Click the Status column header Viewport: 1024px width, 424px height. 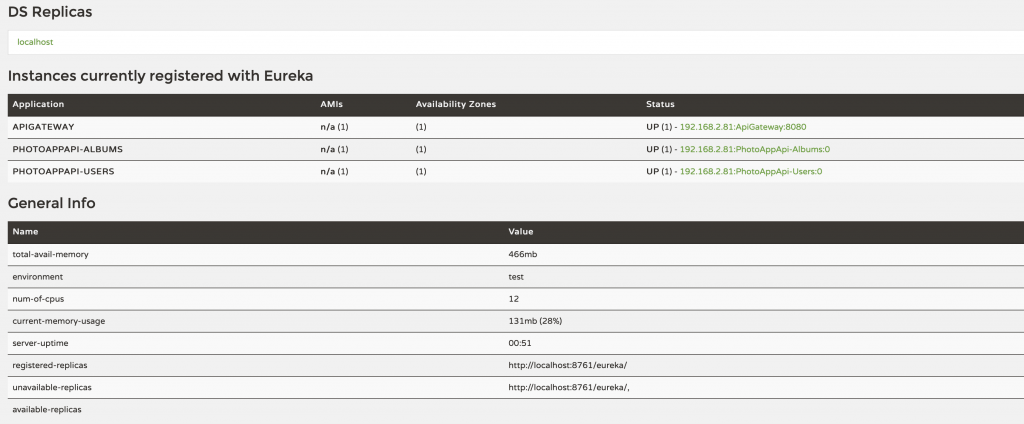(660, 105)
